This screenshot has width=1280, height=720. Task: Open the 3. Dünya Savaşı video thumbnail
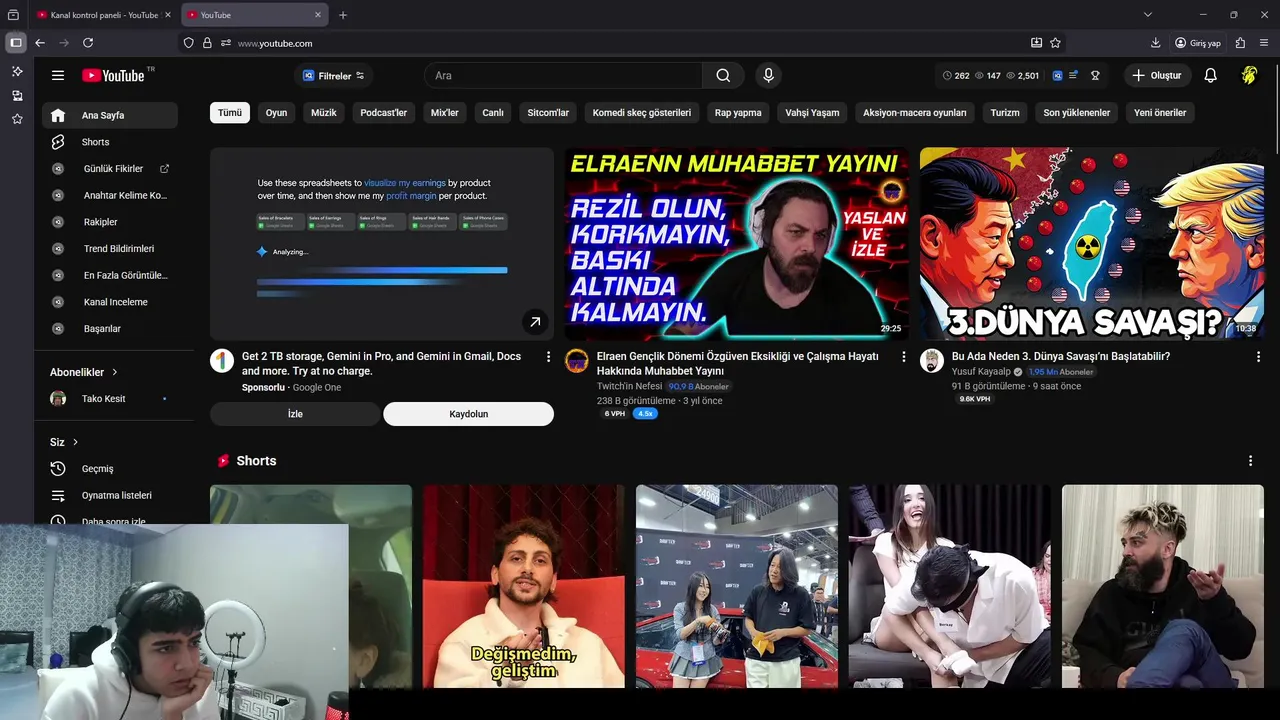1092,244
